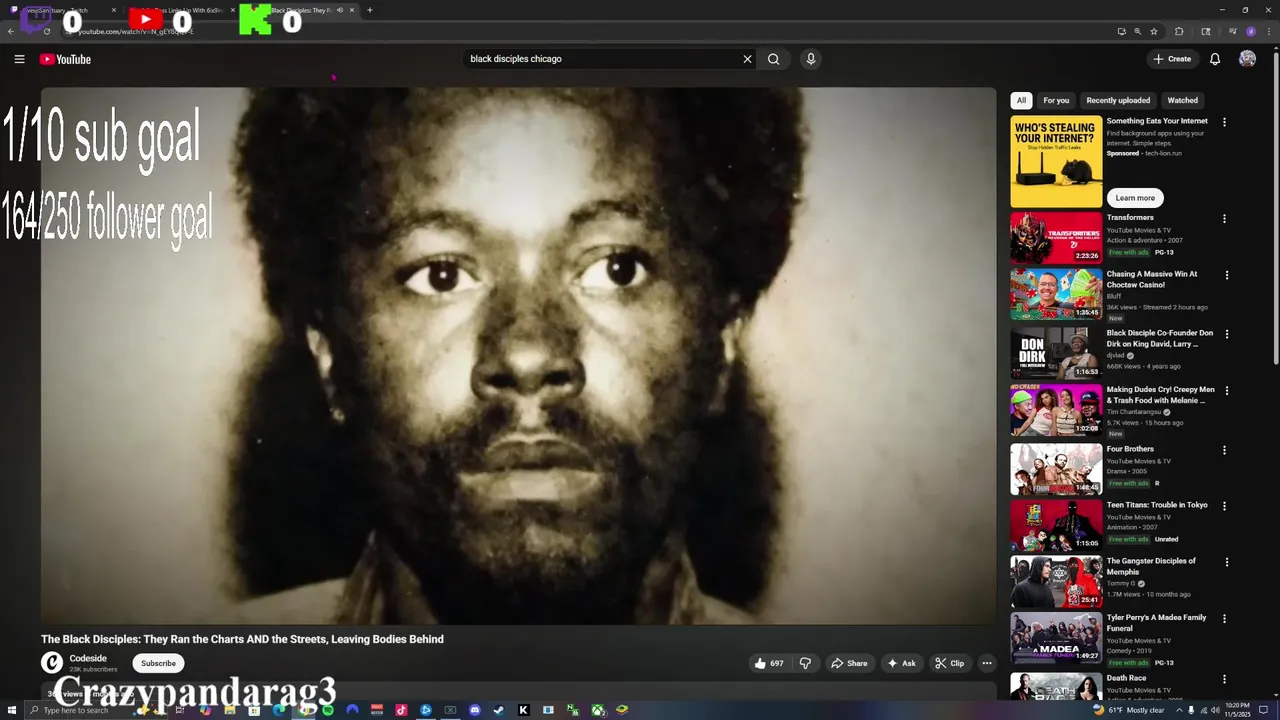The height and width of the screenshot is (720, 1280).
Task: Click the Share button
Action: (x=849, y=663)
